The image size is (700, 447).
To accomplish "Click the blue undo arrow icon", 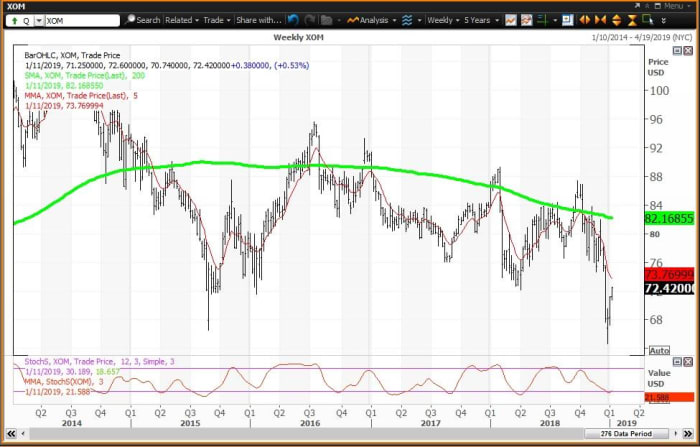I will [x=292, y=19].
